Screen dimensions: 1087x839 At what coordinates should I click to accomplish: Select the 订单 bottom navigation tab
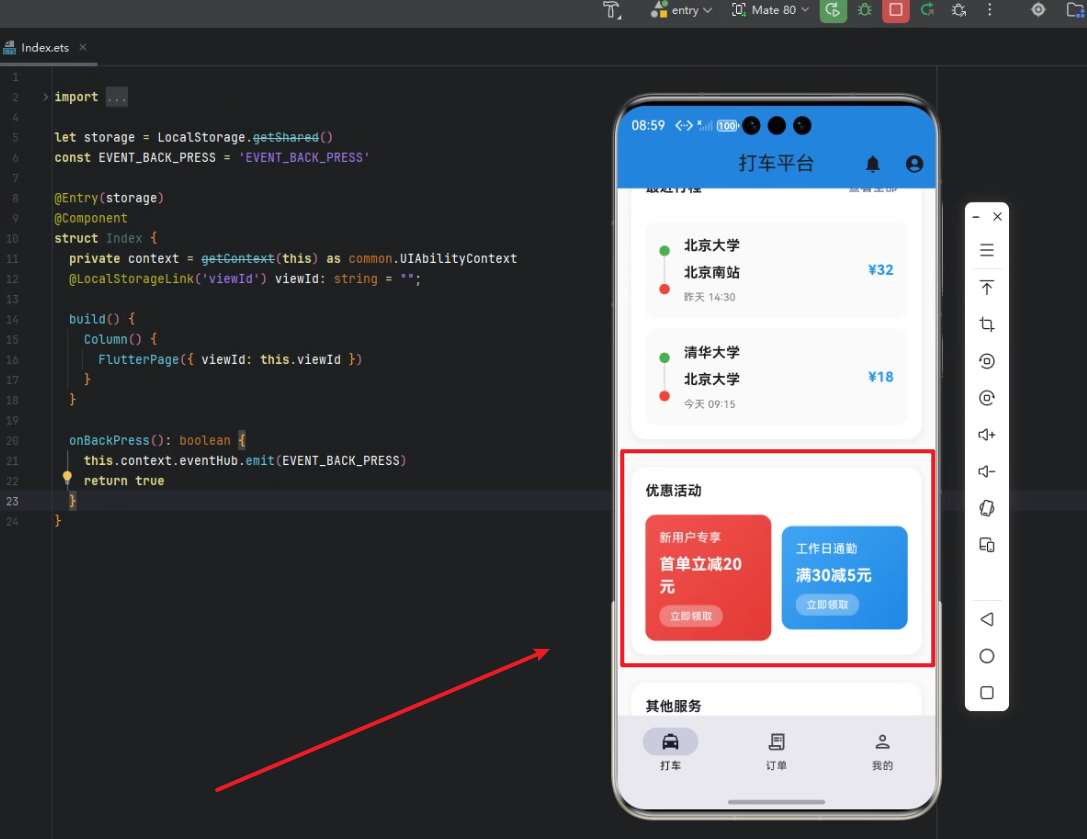pyautogui.click(x=776, y=750)
